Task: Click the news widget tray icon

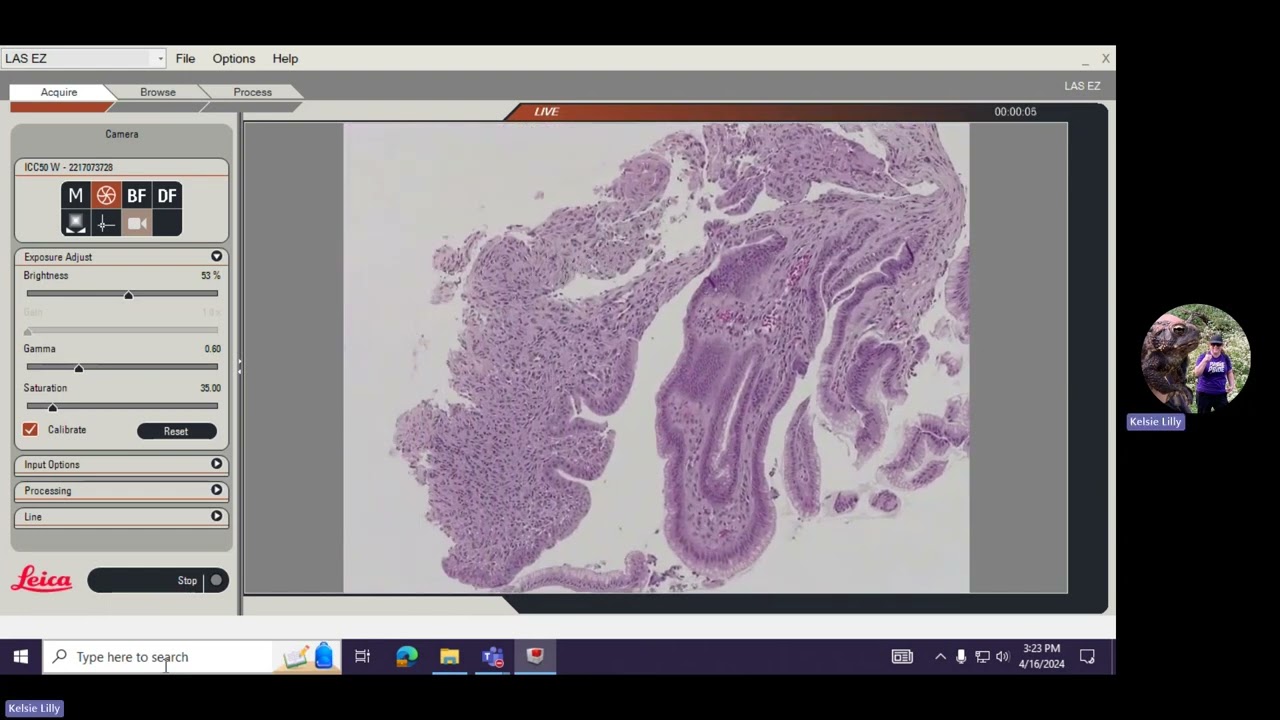Action: click(x=902, y=657)
